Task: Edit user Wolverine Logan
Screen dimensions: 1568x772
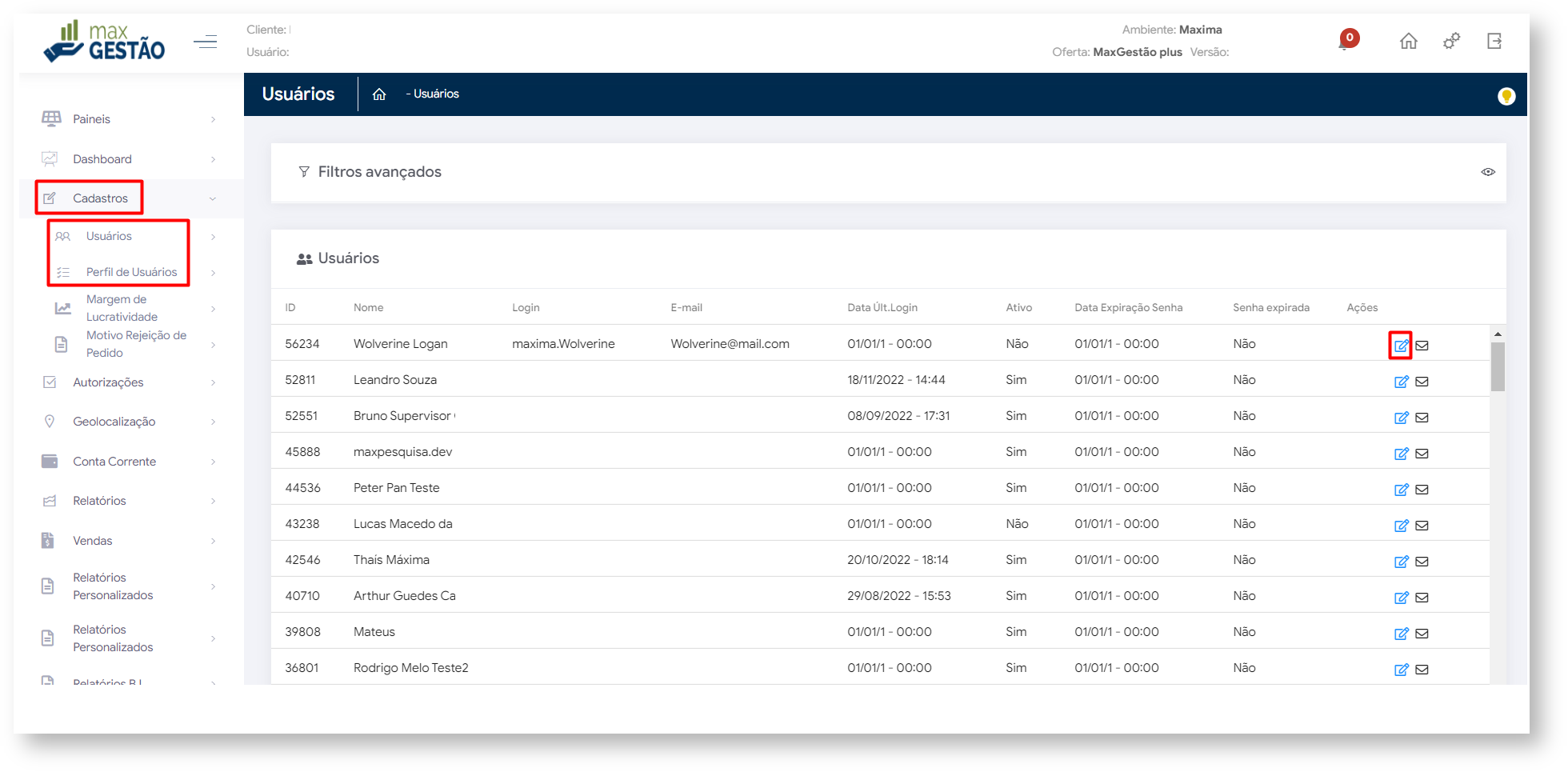Action: click(x=1401, y=346)
